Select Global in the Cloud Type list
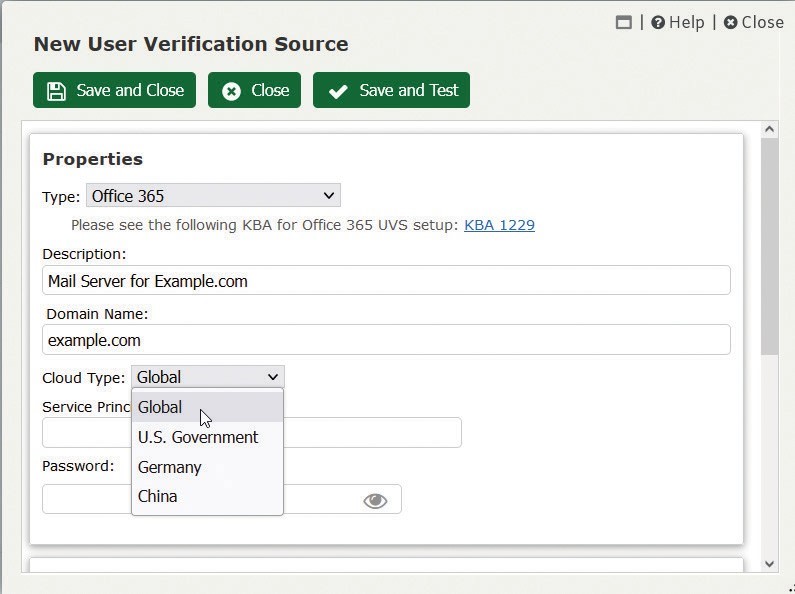This screenshot has width=795, height=594. [207, 407]
